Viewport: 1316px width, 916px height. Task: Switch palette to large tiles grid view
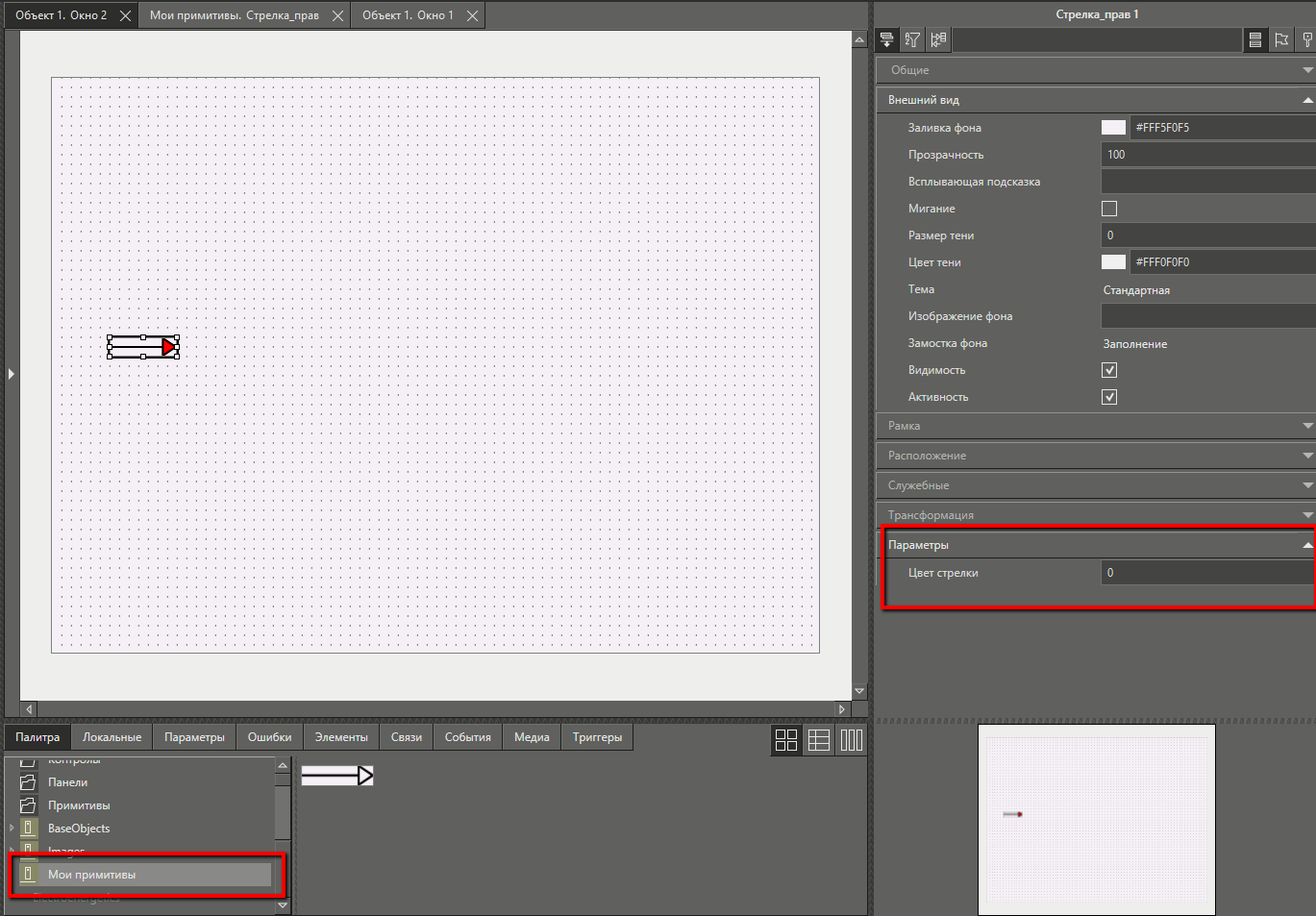tap(786, 739)
